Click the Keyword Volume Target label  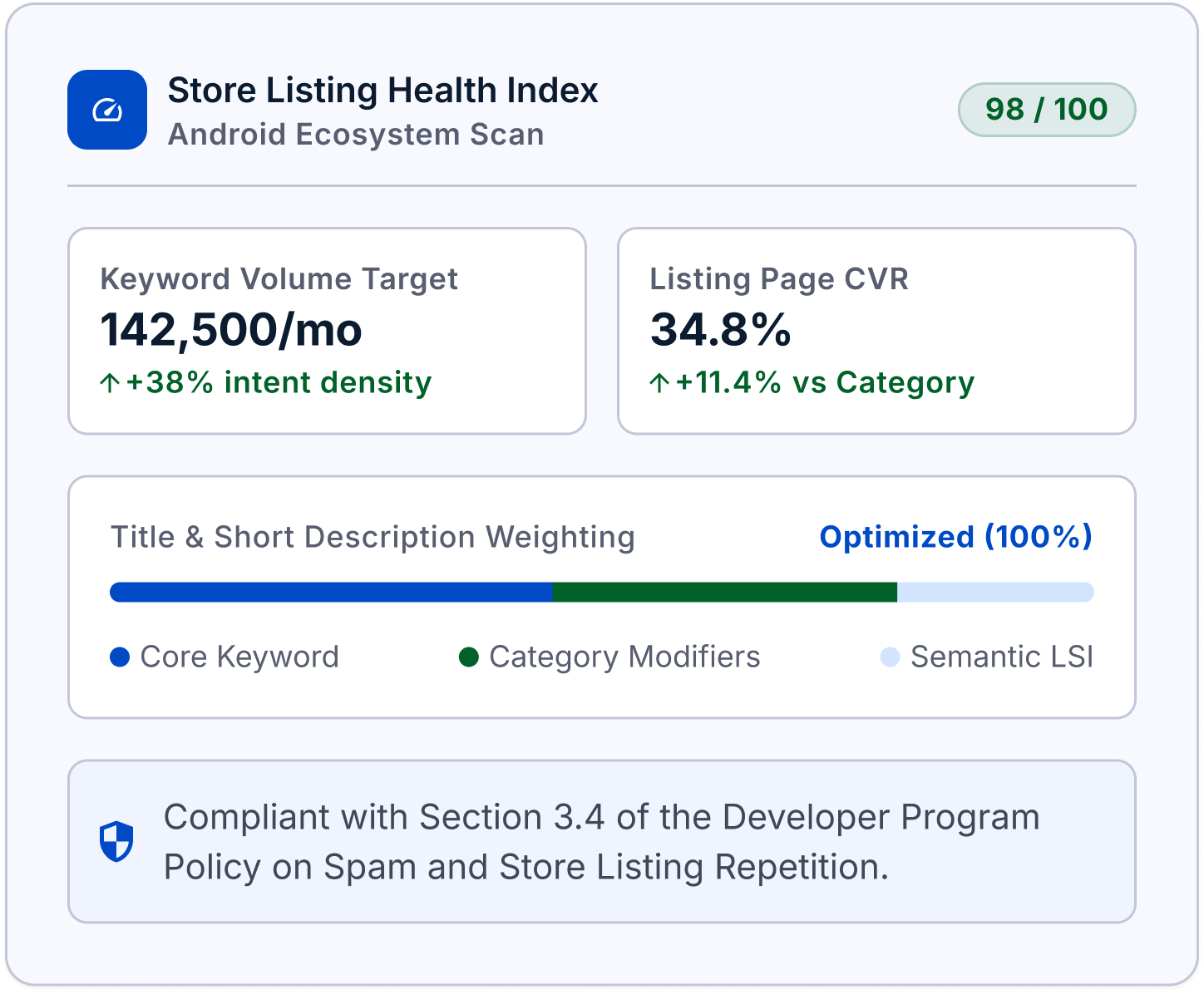[279, 279]
